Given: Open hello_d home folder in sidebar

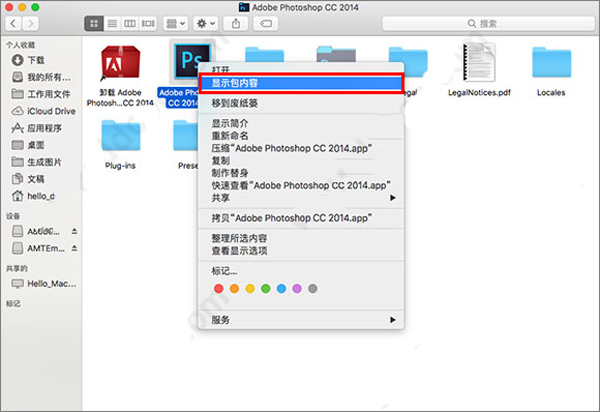Looking at the screenshot, I should tap(33, 196).
